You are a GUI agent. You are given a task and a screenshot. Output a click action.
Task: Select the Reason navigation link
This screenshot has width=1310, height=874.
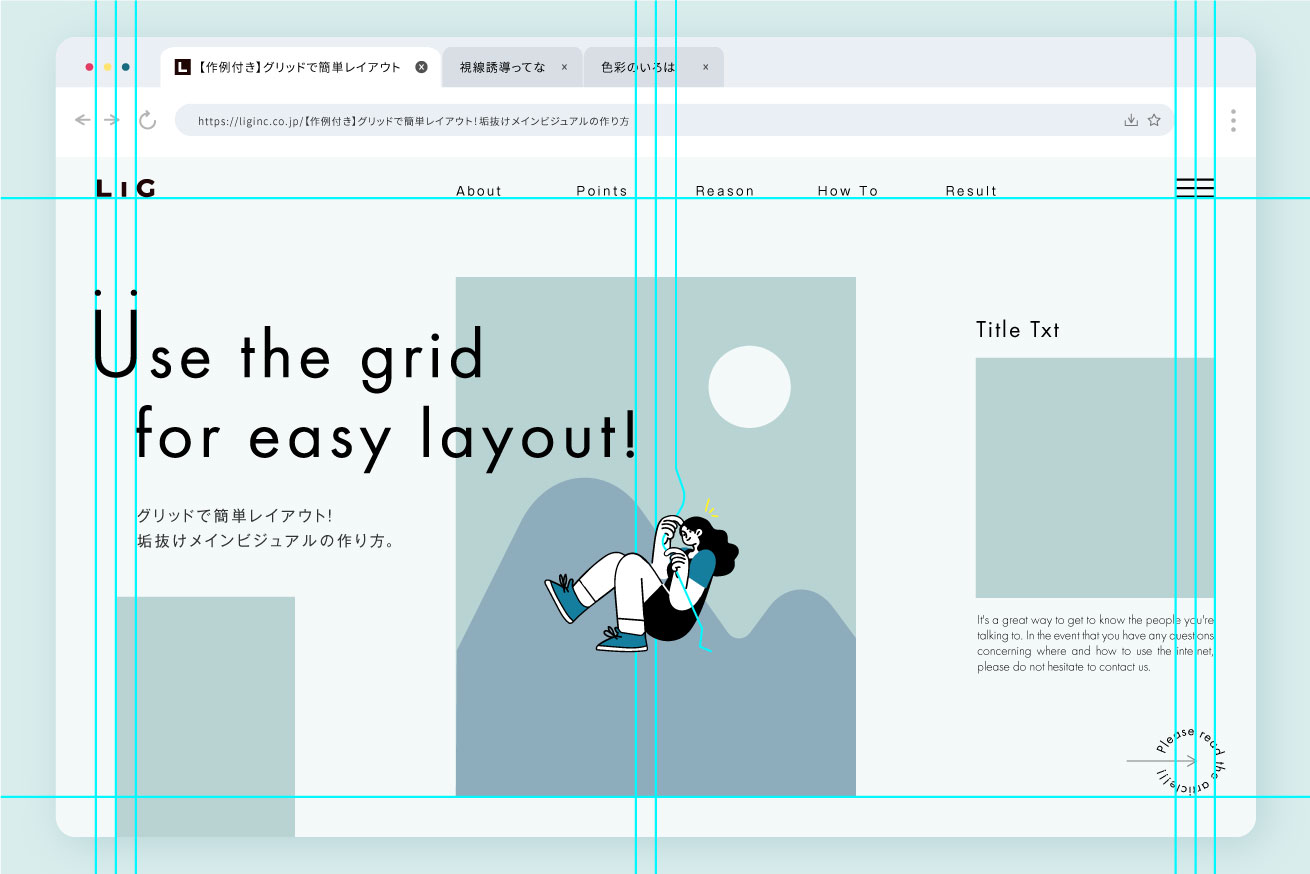725,191
